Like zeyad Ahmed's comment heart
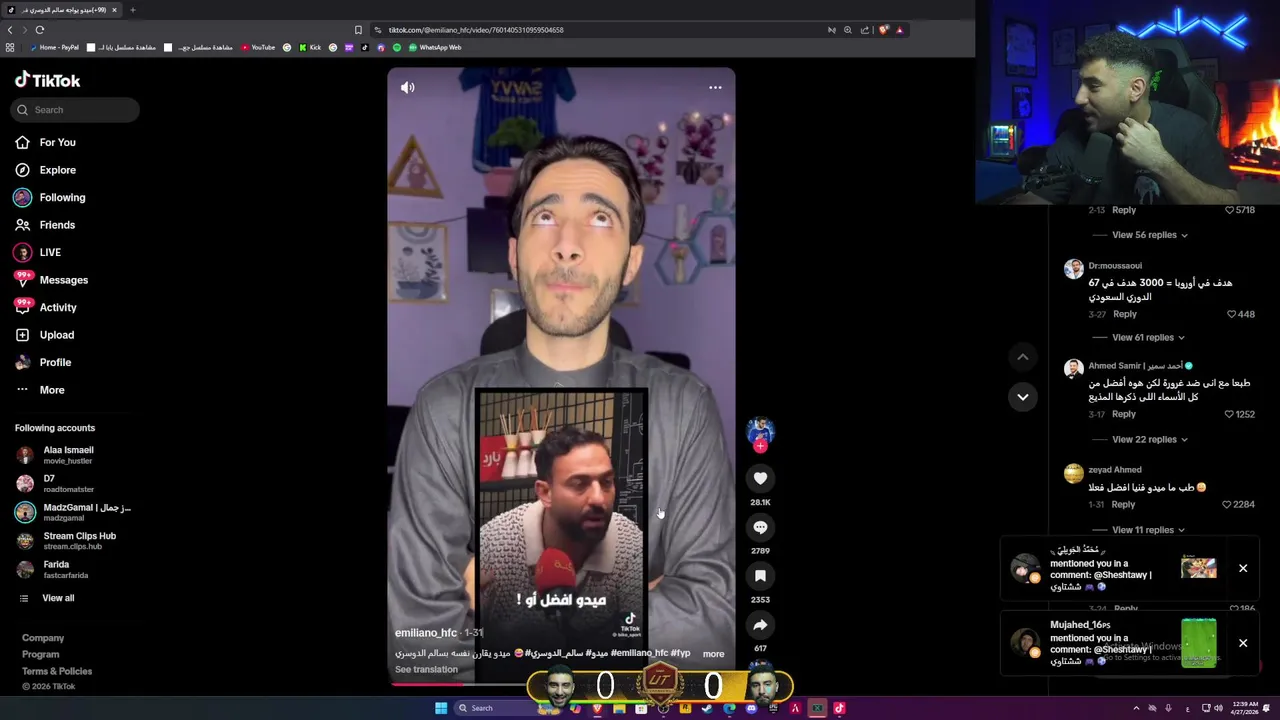Viewport: 1280px width, 720px height. (x=1228, y=505)
